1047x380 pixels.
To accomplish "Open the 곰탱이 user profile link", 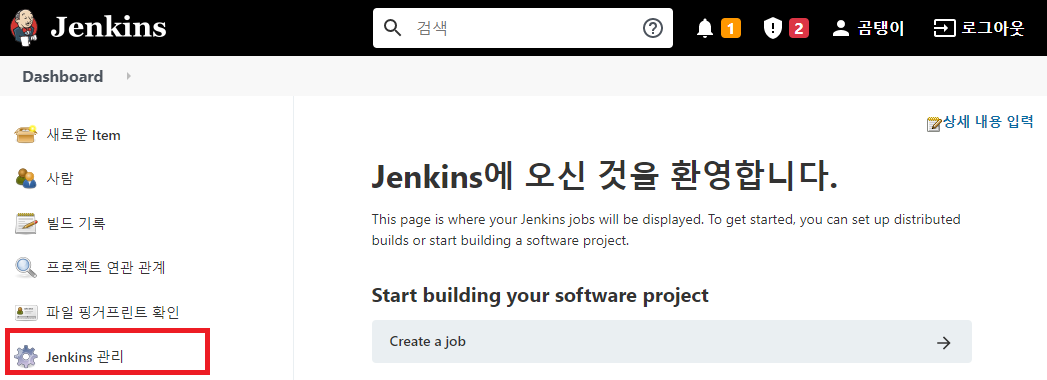I will (x=881, y=28).
